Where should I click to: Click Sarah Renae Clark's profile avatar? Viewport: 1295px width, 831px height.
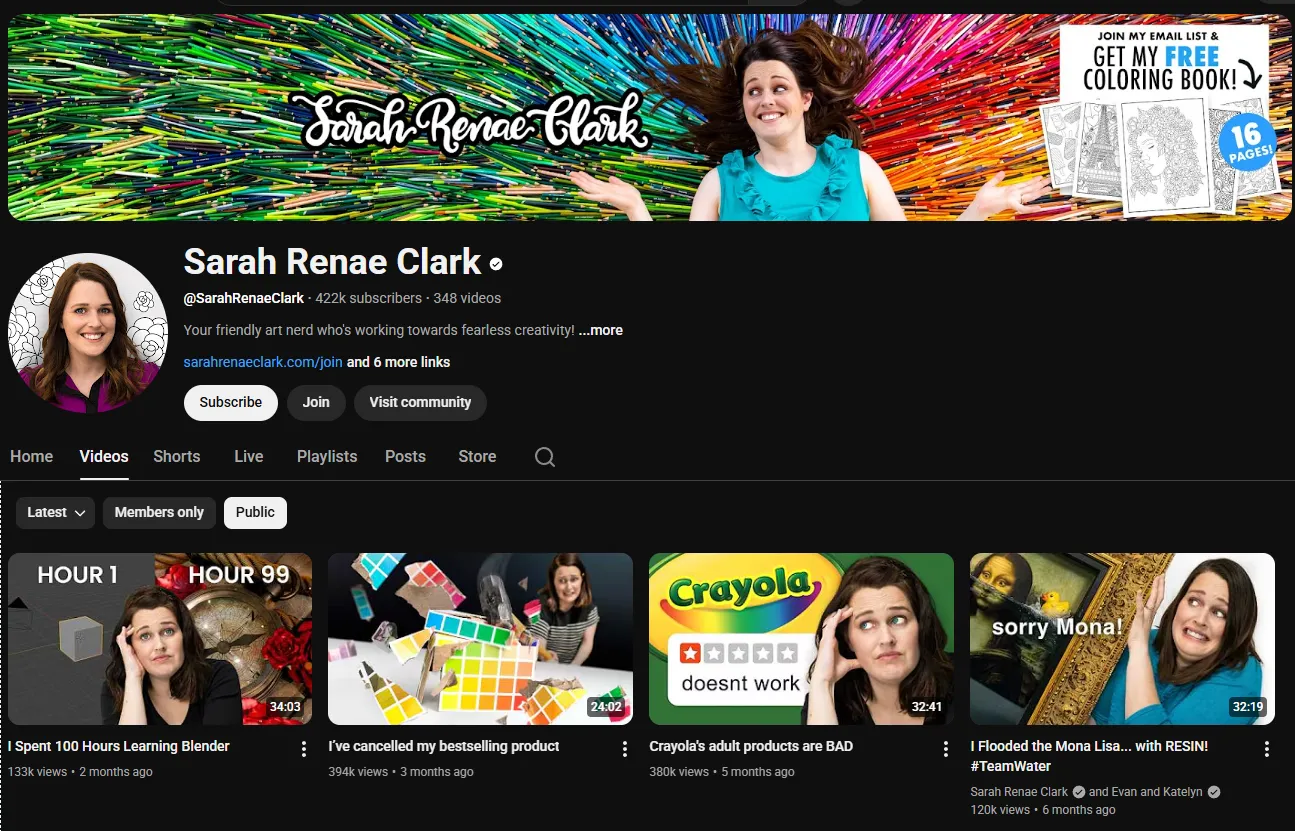pyautogui.click(x=88, y=334)
